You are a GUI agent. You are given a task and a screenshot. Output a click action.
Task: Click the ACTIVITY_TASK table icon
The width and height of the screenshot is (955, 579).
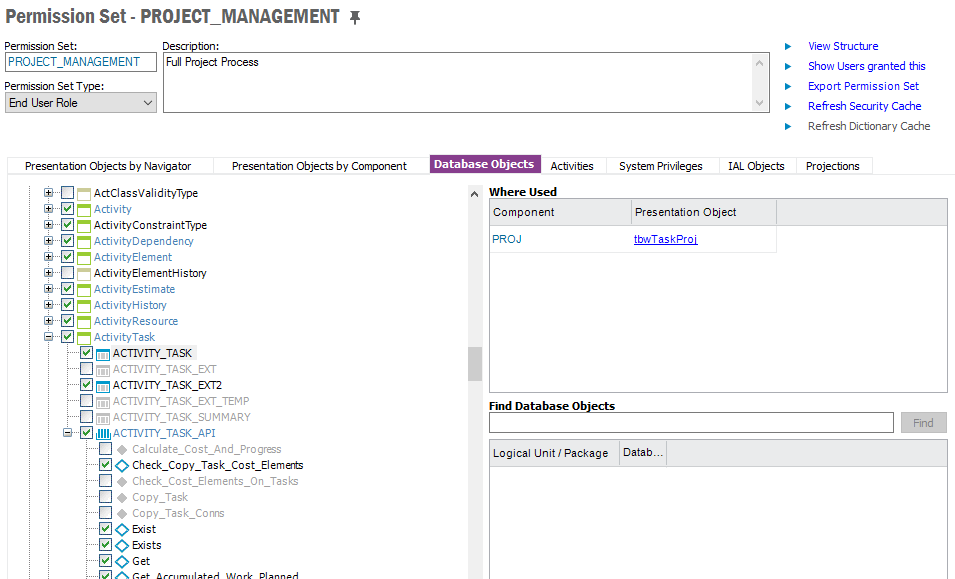point(103,353)
